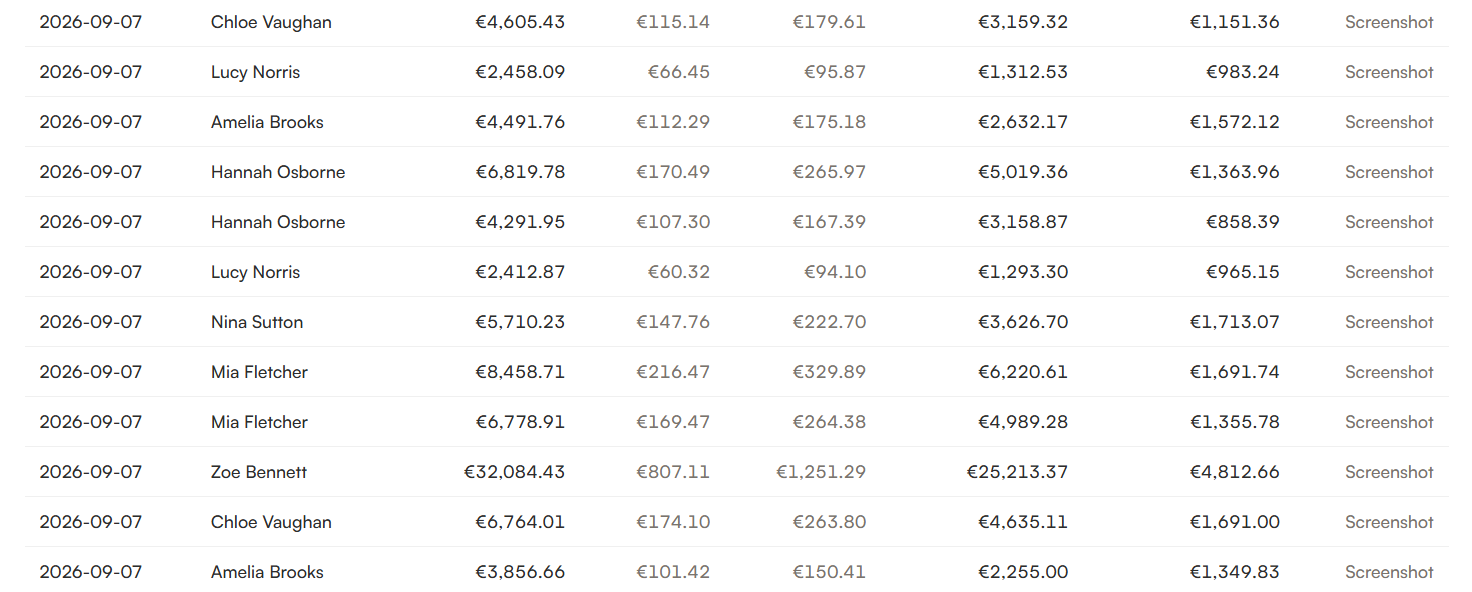View Screenshot for Hannah Osborne's €6,819.78 entry

tap(1389, 172)
